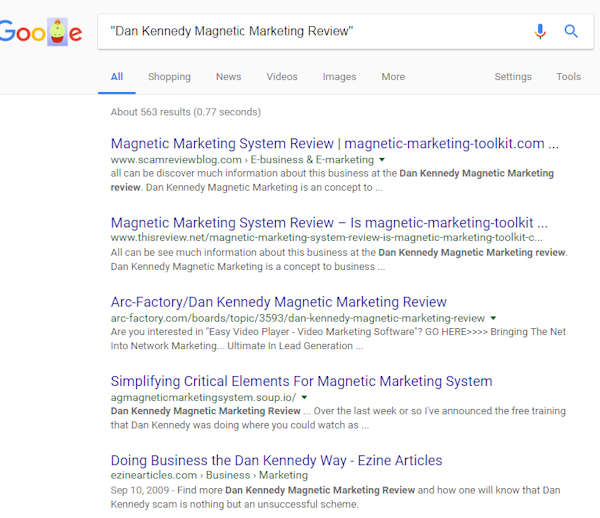Click the voice search microphone icon
600x518 pixels.
click(540, 31)
